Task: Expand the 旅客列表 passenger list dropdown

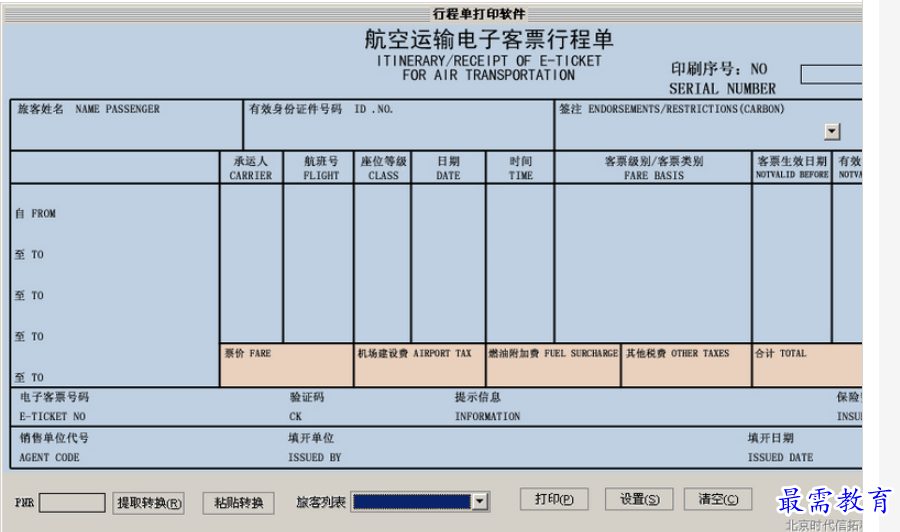Action: tap(479, 502)
